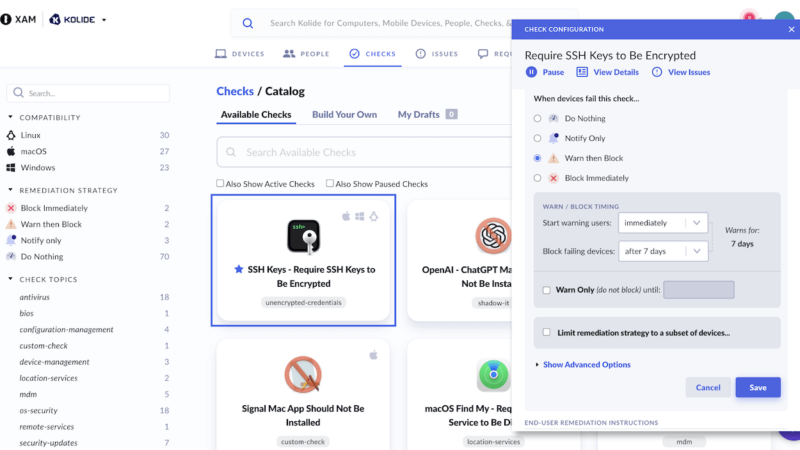The image size is (800, 450).
Task: Filter topics by mdm
Action: click(28, 394)
